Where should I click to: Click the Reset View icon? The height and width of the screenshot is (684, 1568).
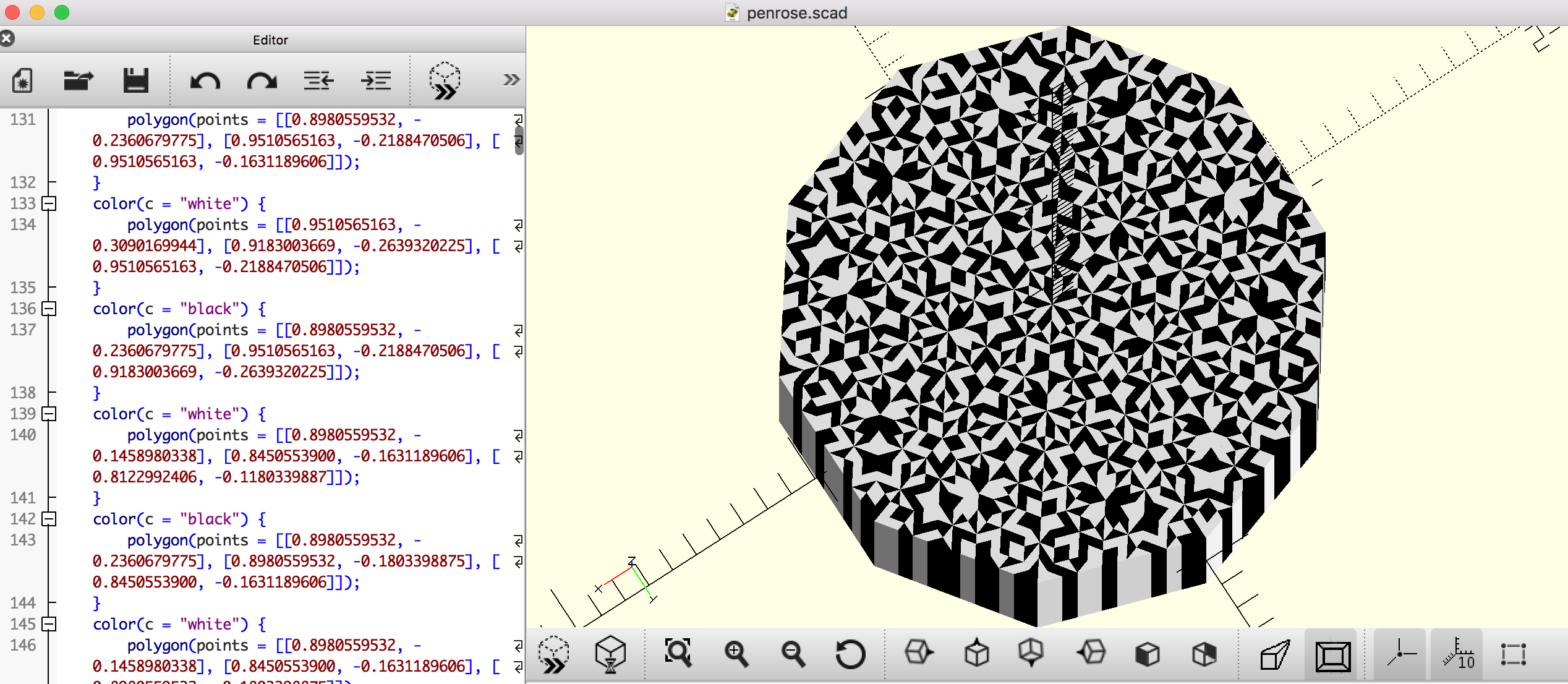point(850,654)
